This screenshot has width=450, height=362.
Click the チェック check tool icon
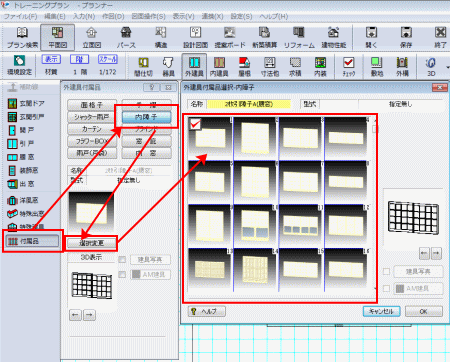click(x=349, y=66)
